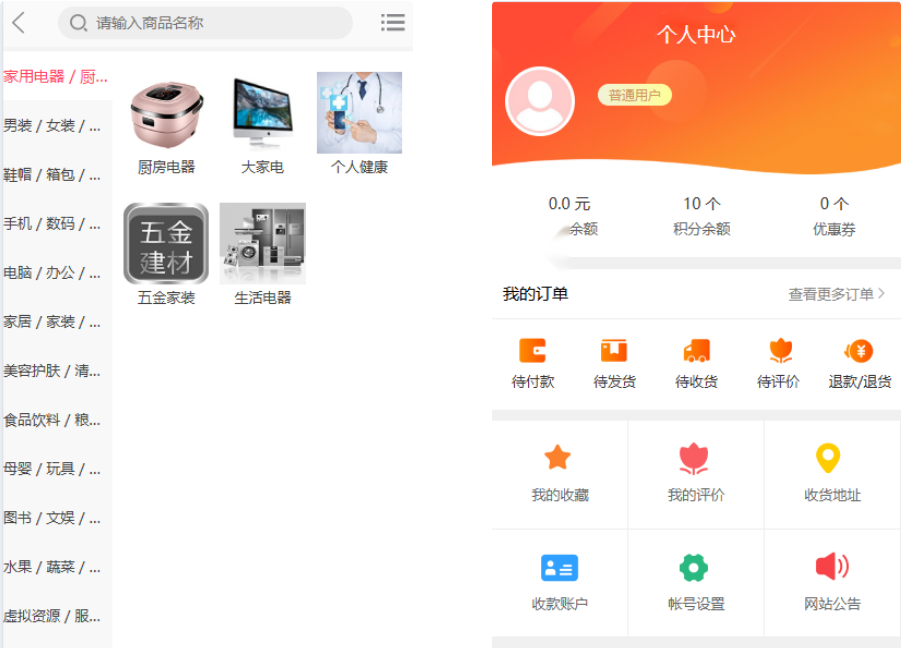Image resolution: width=904 pixels, height=648 pixels.
Task: Click the 普通用户 badge
Action: [634, 96]
